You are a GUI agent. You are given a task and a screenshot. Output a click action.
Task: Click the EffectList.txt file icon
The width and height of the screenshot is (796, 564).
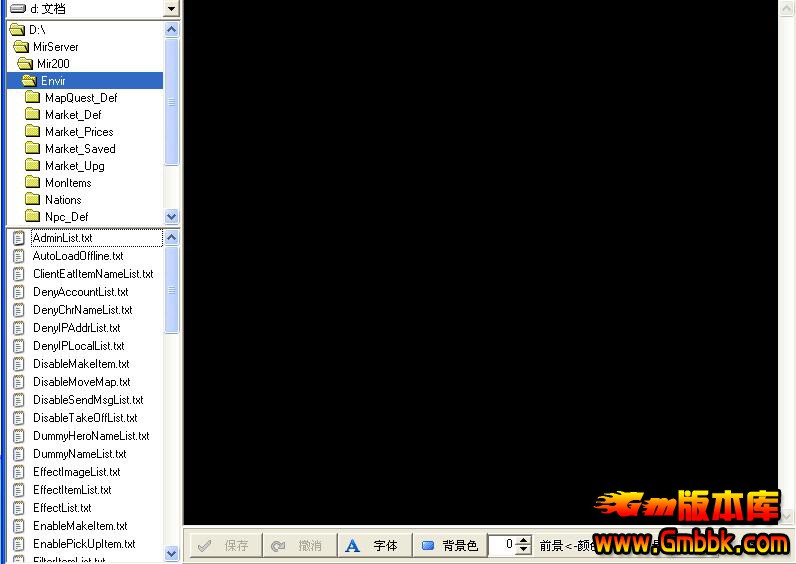tap(19, 508)
